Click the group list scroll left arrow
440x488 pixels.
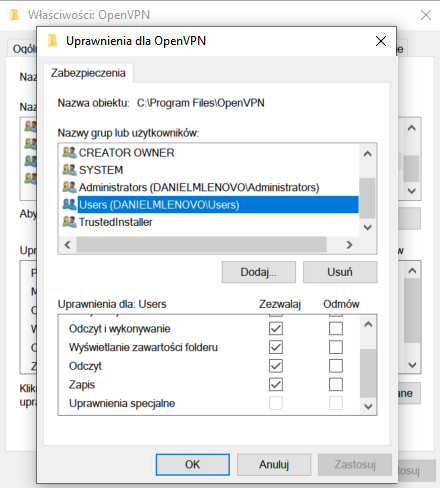point(68,245)
